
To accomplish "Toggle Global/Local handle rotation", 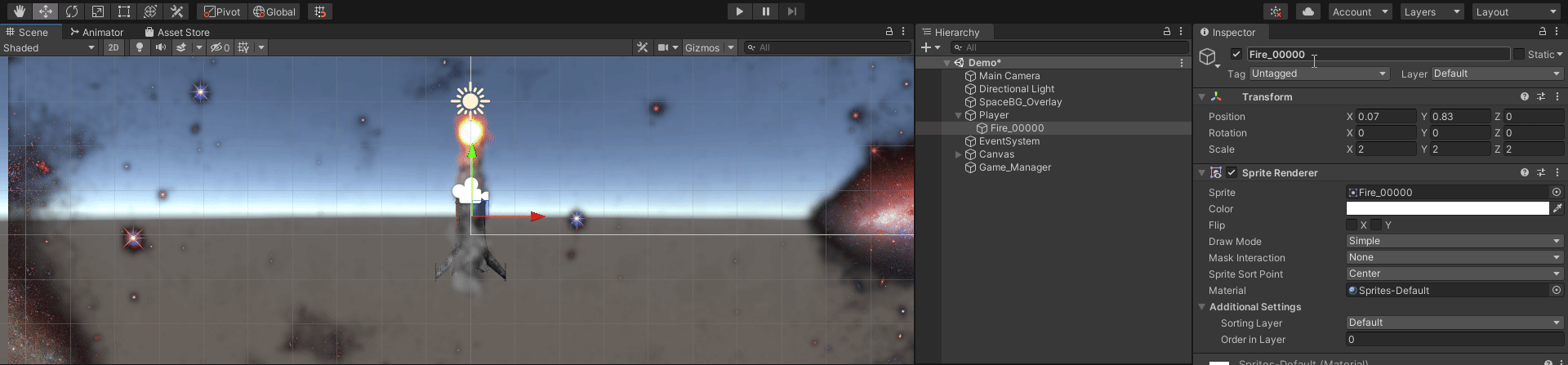I will tap(274, 11).
